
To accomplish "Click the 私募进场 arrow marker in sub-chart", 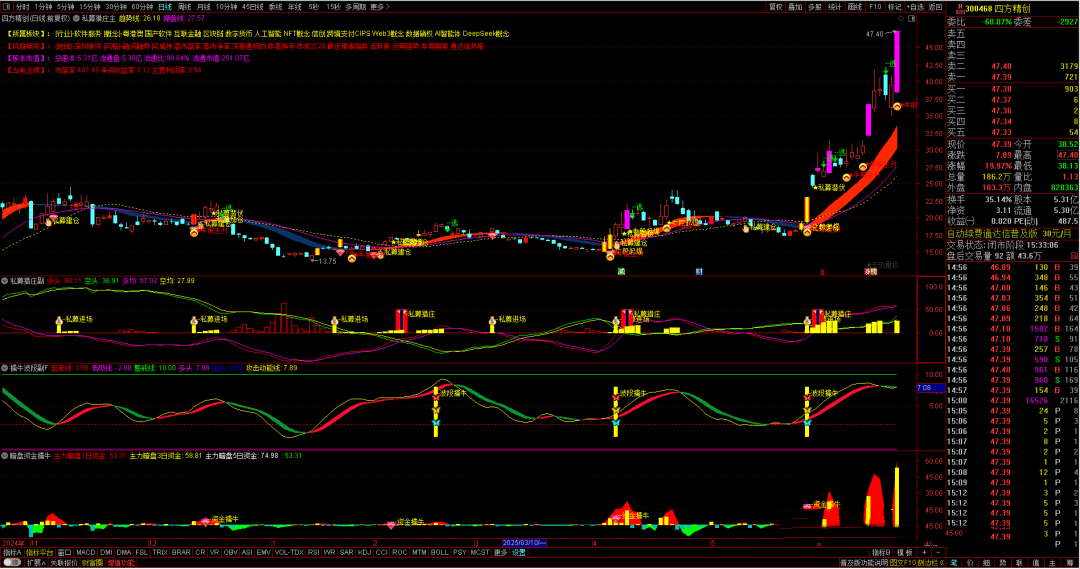I will [x=59, y=322].
